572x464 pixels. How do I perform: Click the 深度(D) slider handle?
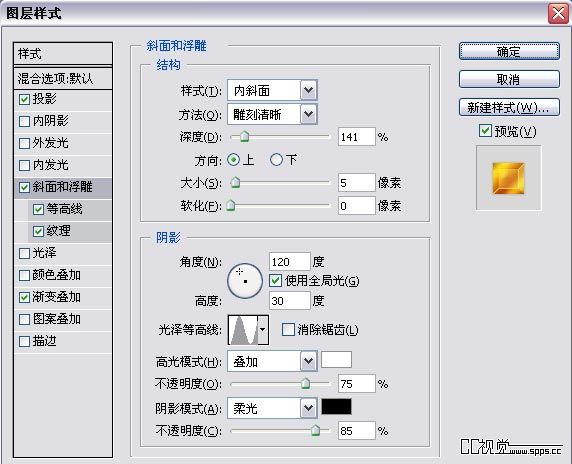(245, 136)
